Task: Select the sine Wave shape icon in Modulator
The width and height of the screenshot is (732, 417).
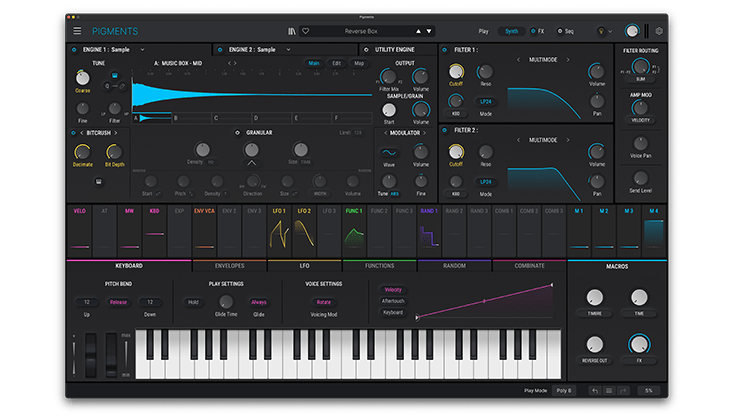Action: coord(389,153)
